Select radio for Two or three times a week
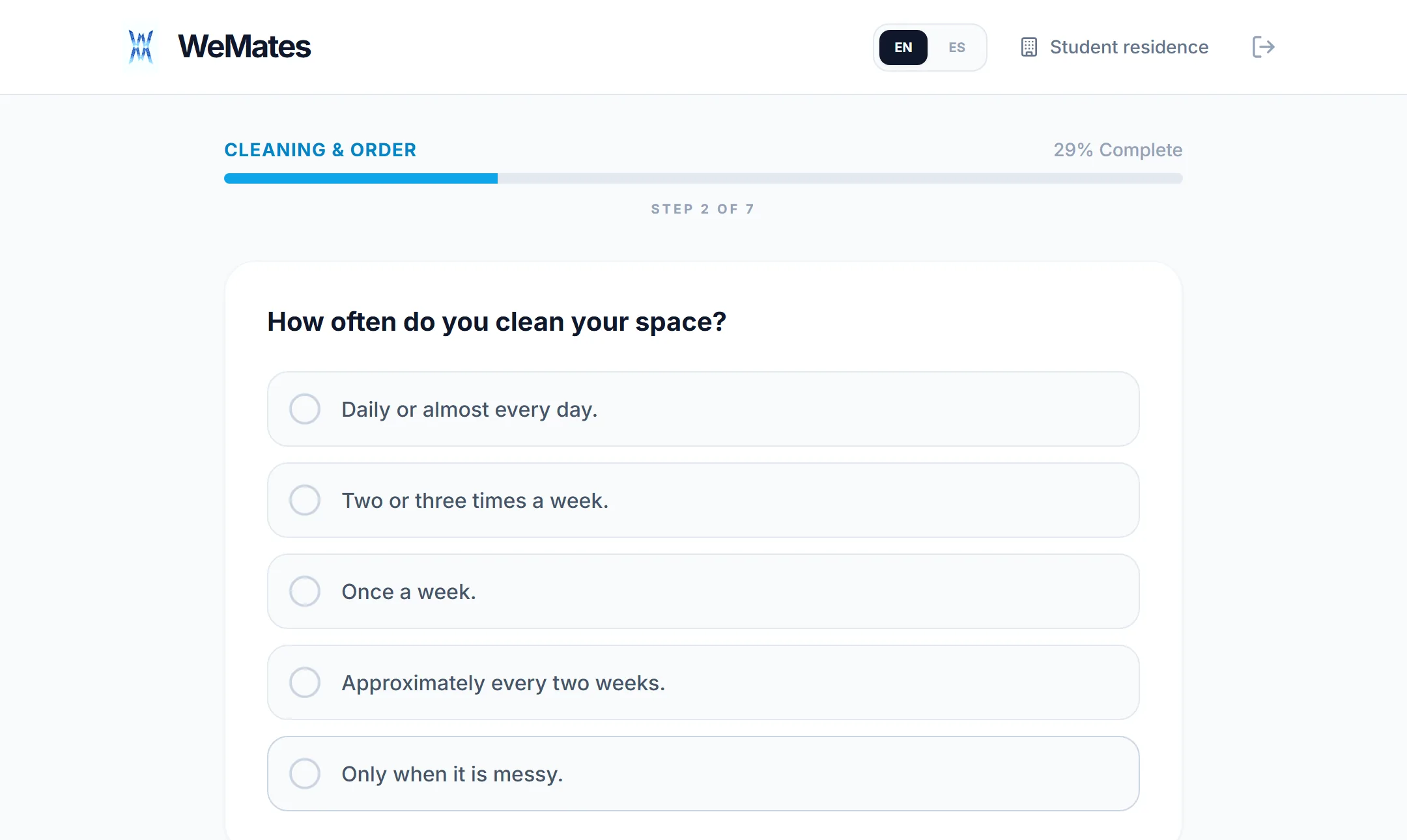1407x840 pixels. coord(305,500)
